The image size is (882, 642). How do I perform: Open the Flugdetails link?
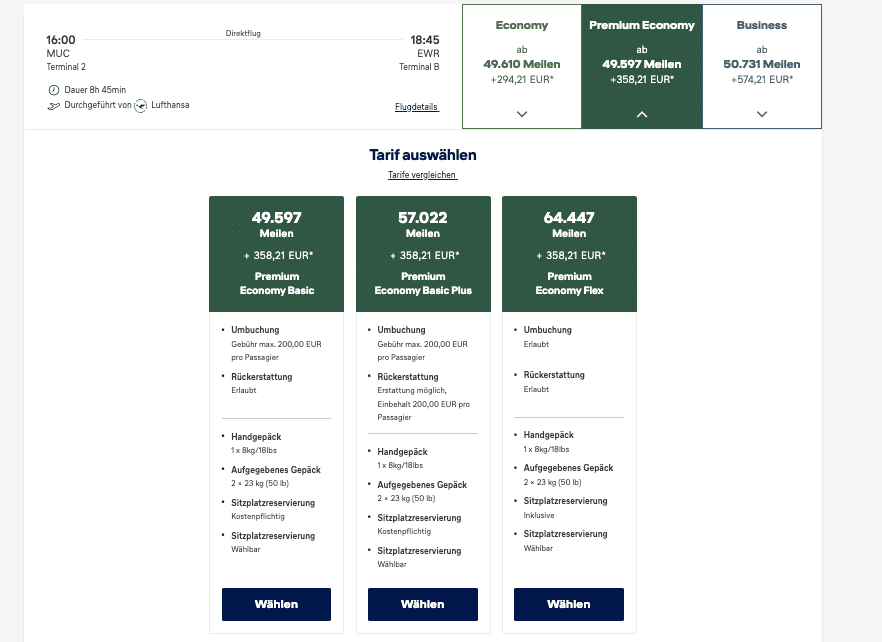click(417, 107)
